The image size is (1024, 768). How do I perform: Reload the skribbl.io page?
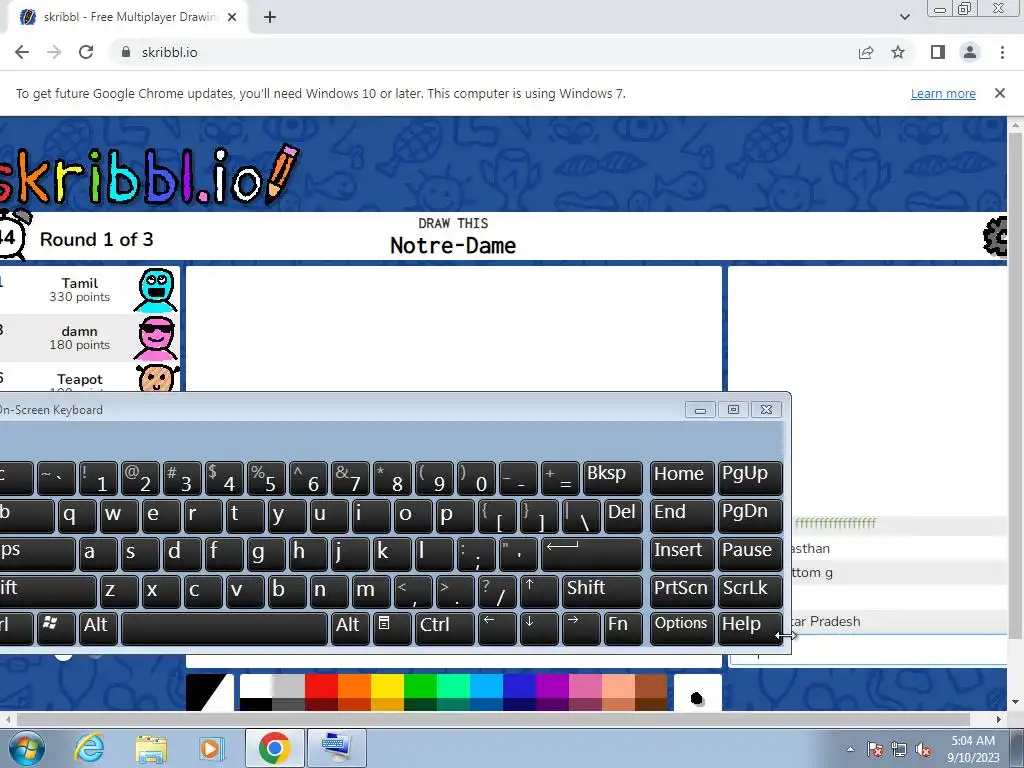pos(86,52)
